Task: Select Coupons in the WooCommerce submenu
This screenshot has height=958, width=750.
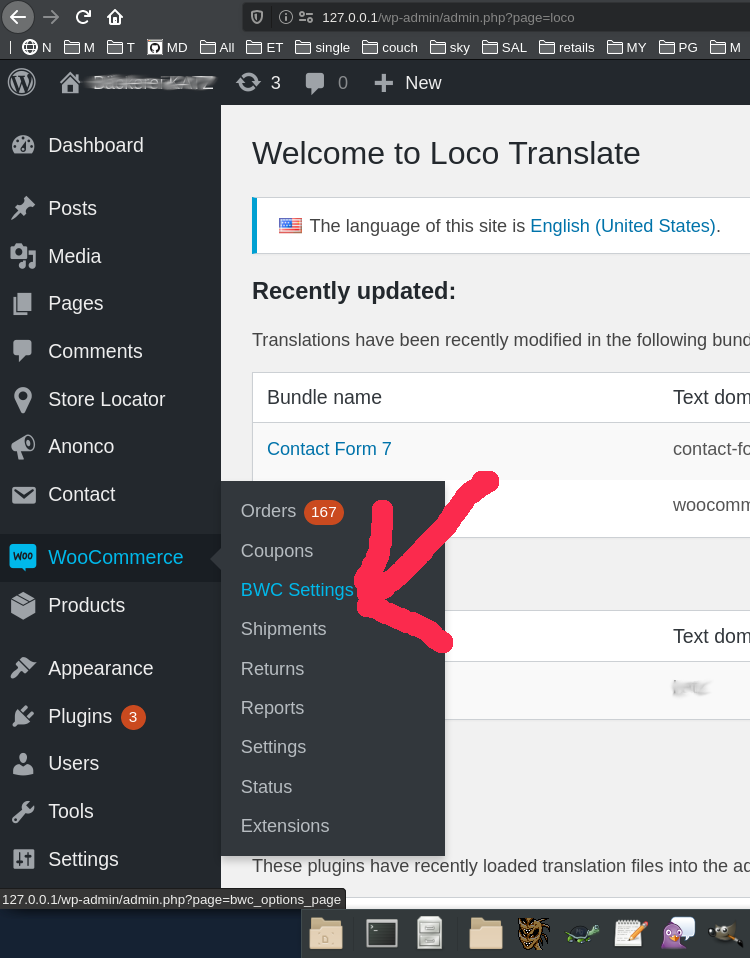Action: pyautogui.click(x=277, y=551)
